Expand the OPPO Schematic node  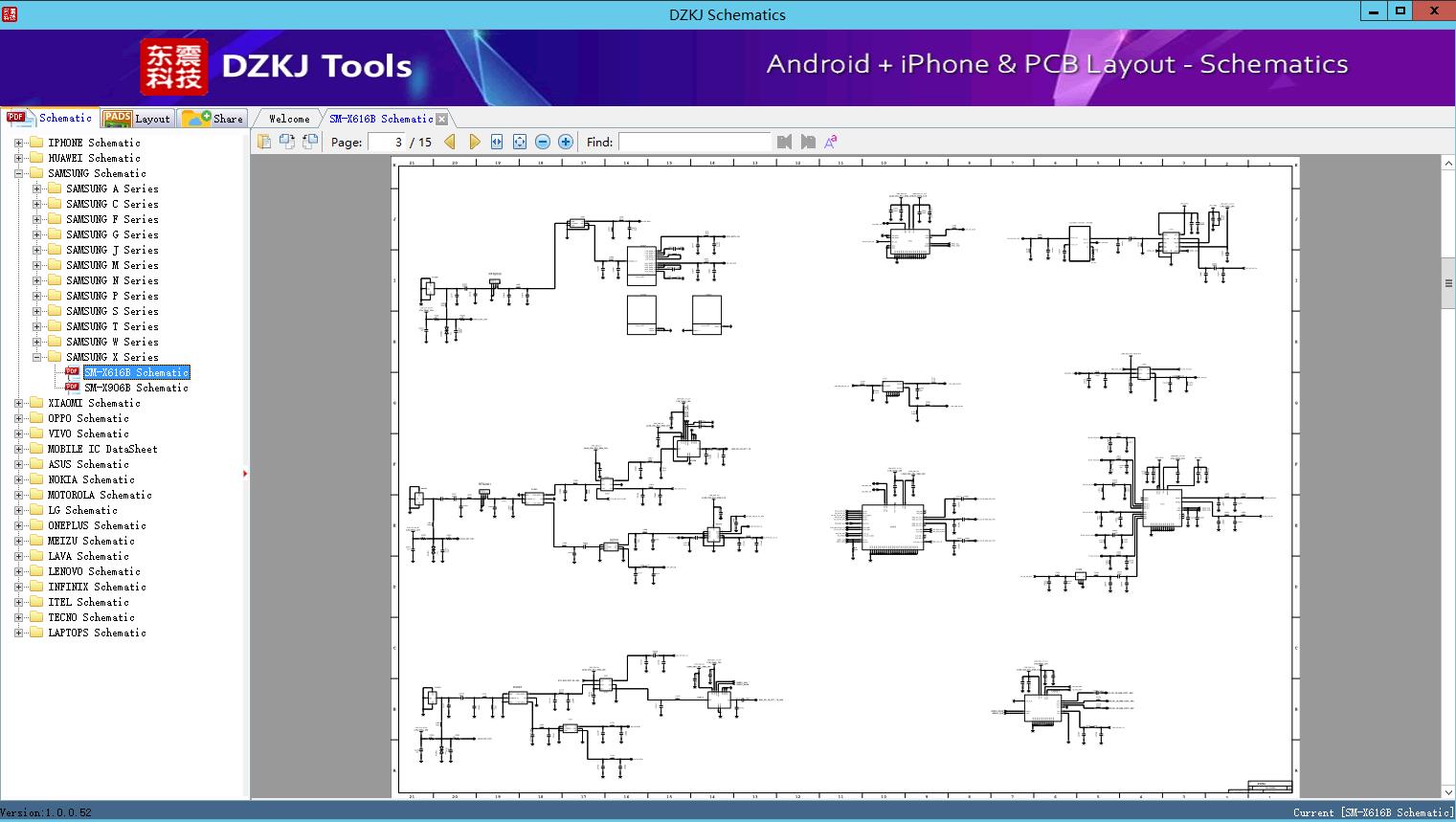pos(18,418)
